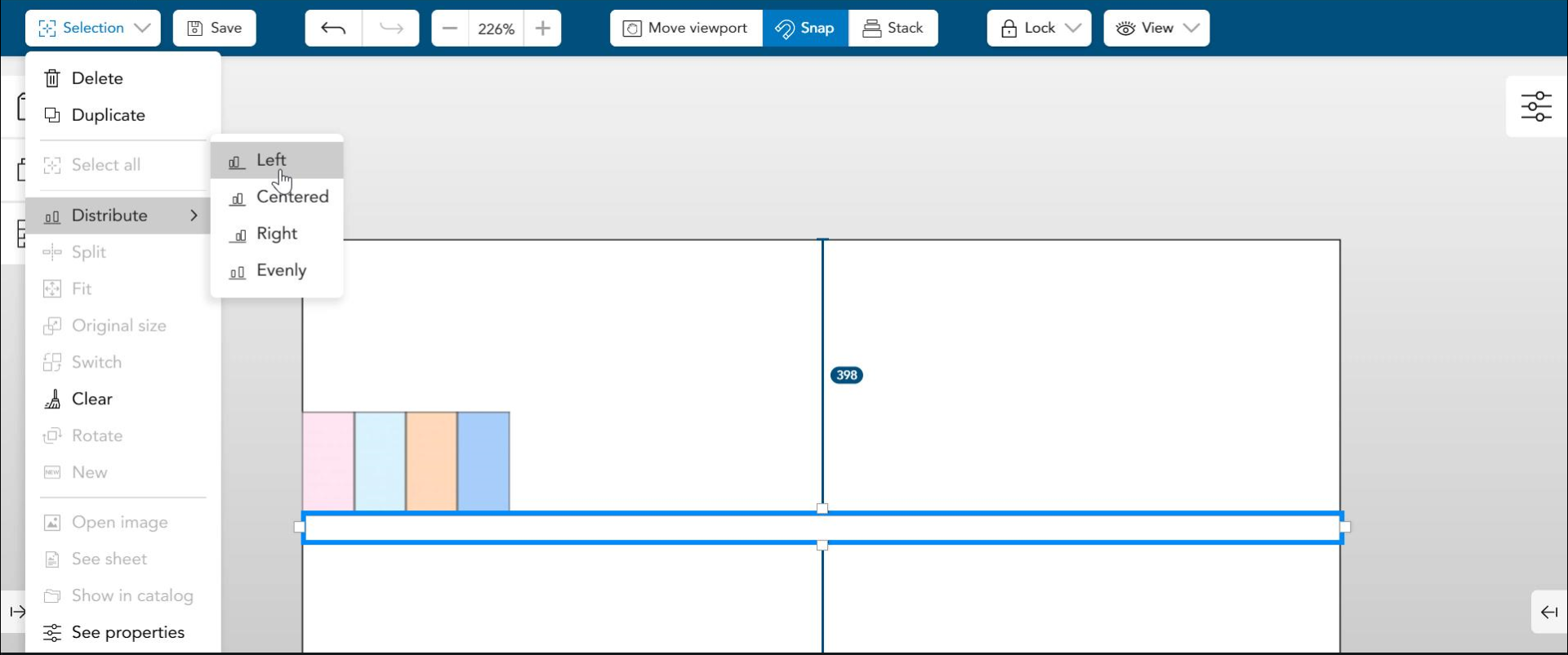Click the selected shelf bar

(822, 528)
